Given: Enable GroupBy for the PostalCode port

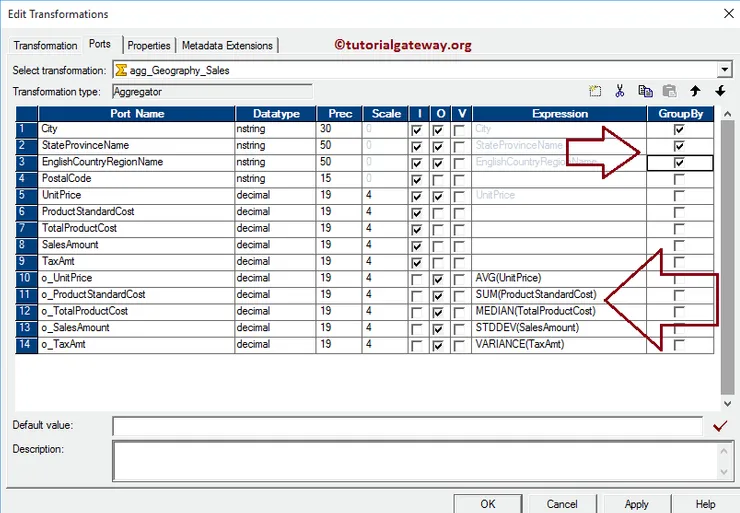Looking at the screenshot, I should [x=679, y=179].
